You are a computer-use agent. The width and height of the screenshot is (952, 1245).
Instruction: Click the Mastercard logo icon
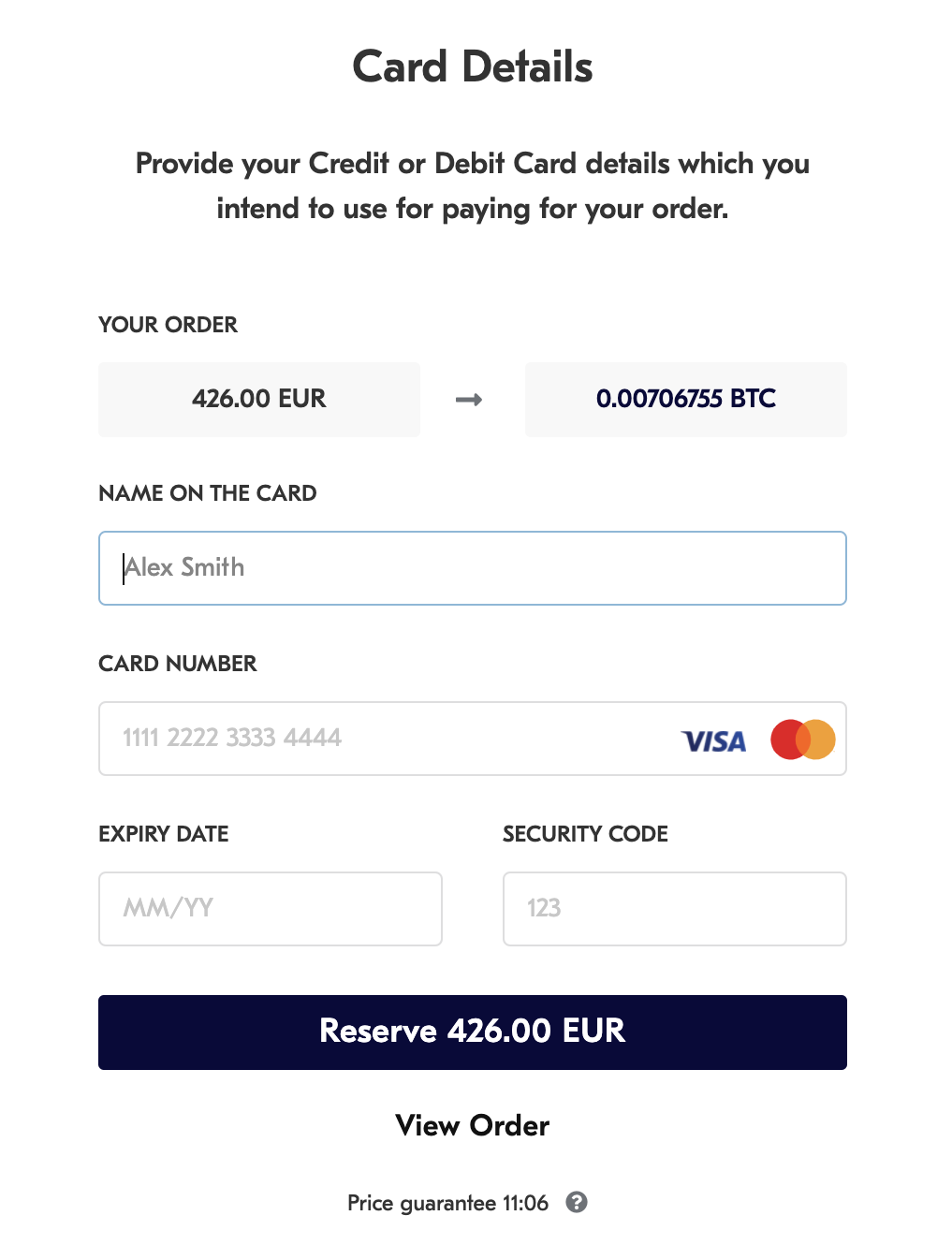[803, 740]
